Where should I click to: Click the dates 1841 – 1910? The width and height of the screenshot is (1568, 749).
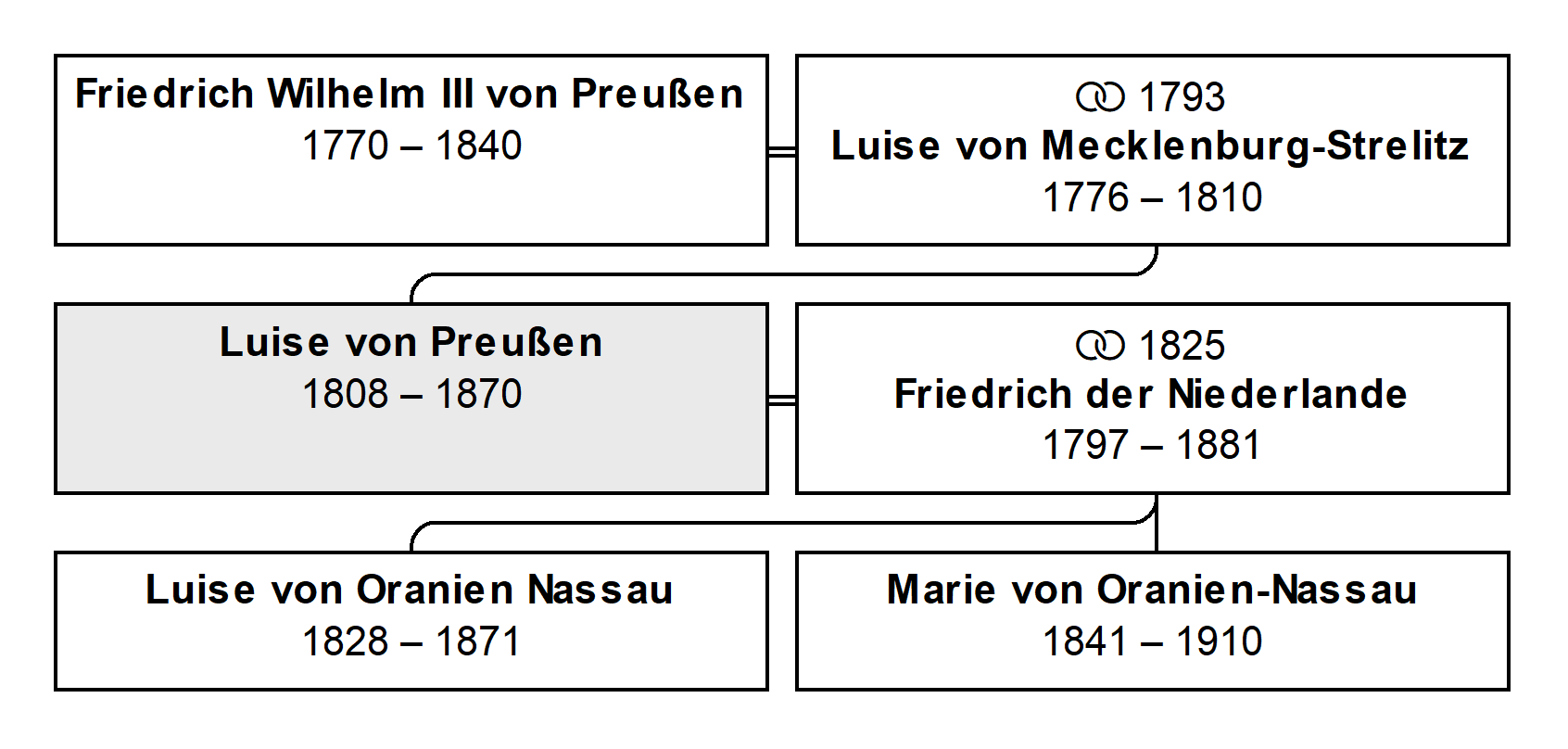(1153, 641)
